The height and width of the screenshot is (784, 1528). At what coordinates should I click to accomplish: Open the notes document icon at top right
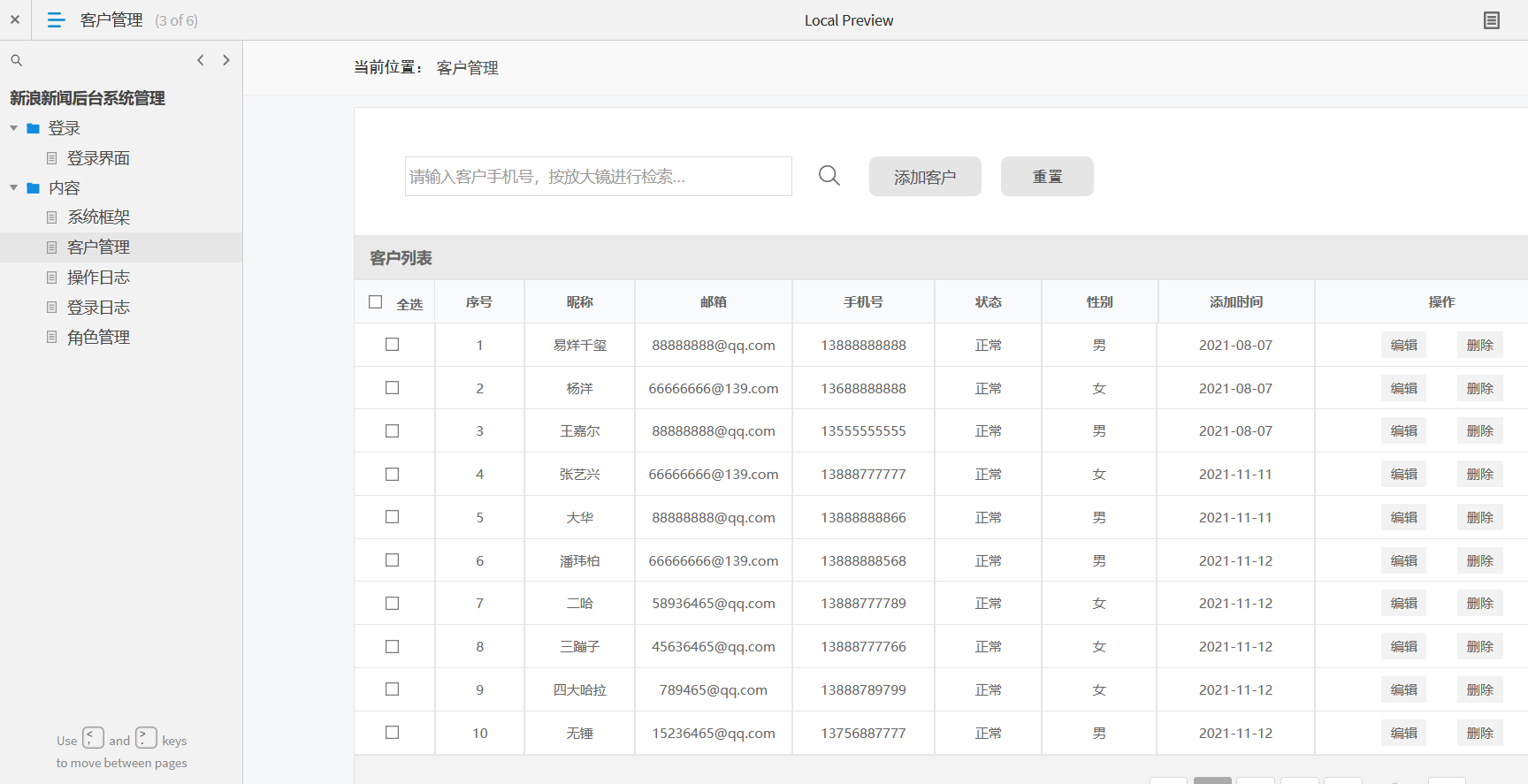(1492, 19)
